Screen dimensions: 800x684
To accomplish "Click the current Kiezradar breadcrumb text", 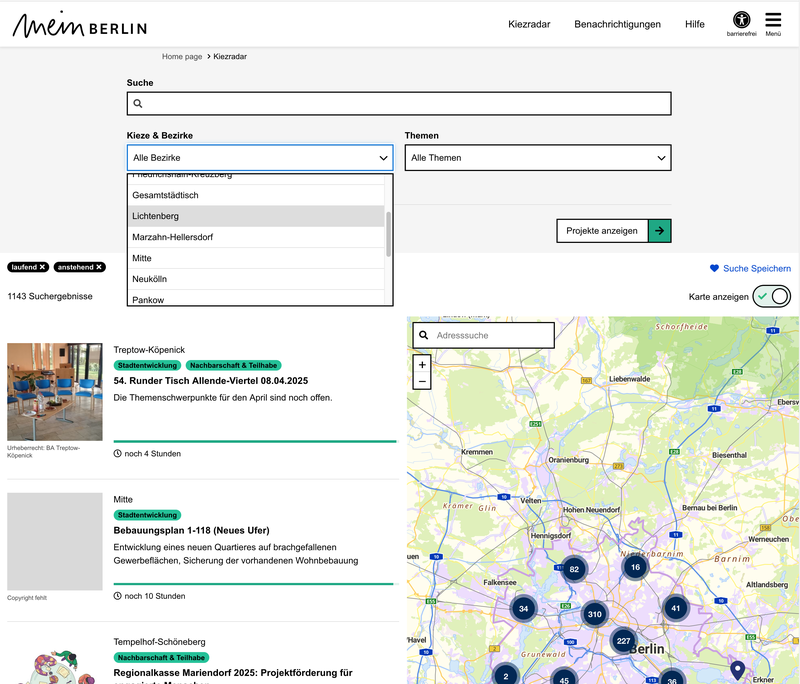I will (x=230, y=56).
